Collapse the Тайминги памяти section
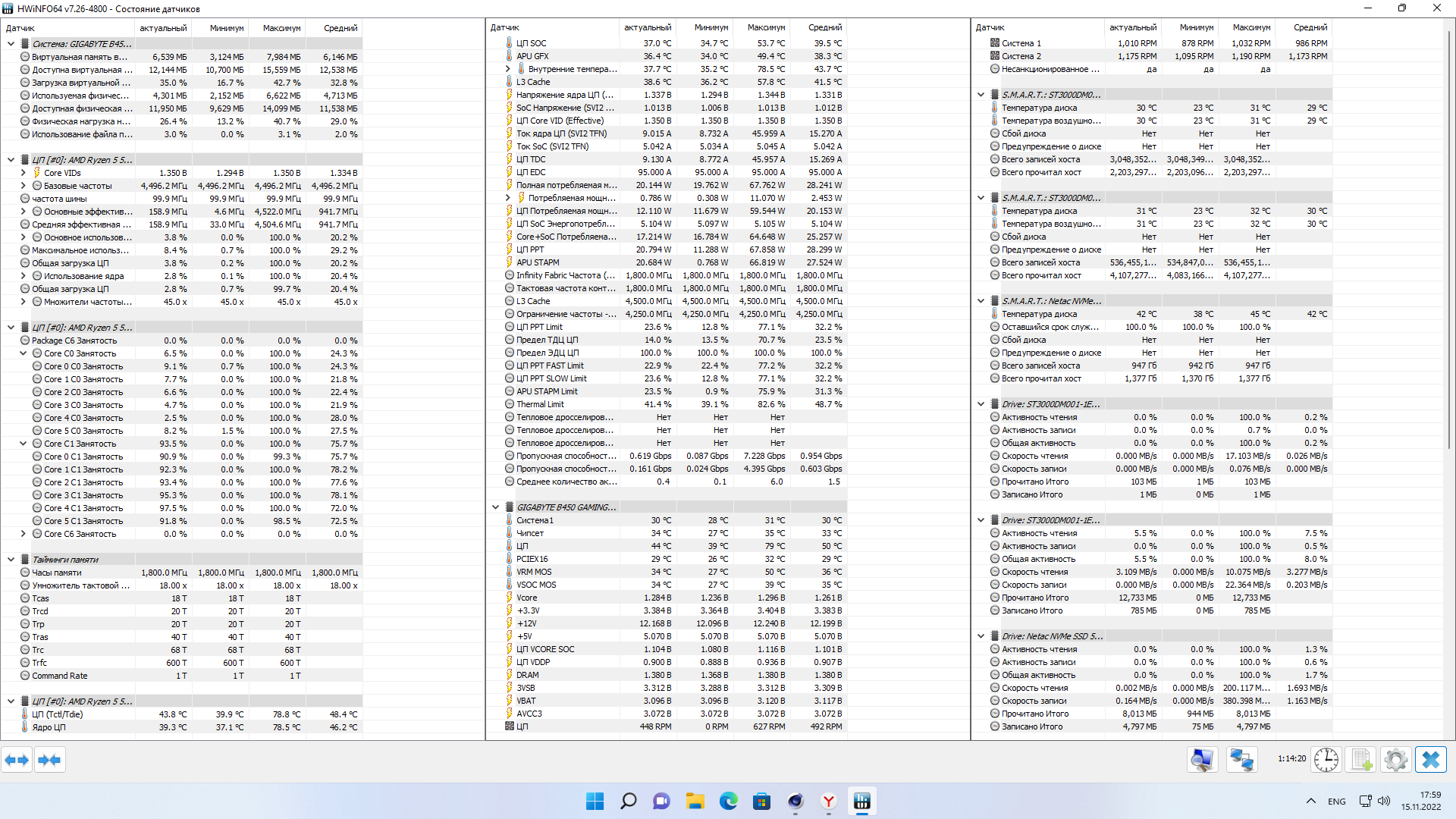The image size is (1456, 819). pyautogui.click(x=11, y=560)
